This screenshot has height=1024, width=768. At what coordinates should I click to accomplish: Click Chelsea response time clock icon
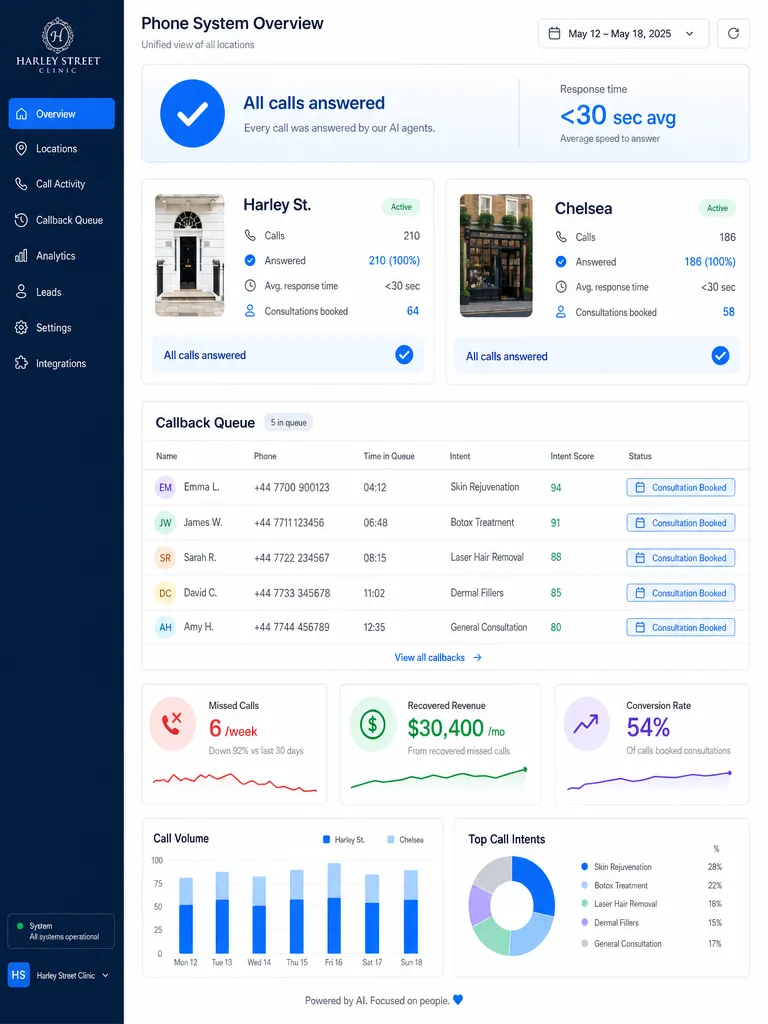561,287
